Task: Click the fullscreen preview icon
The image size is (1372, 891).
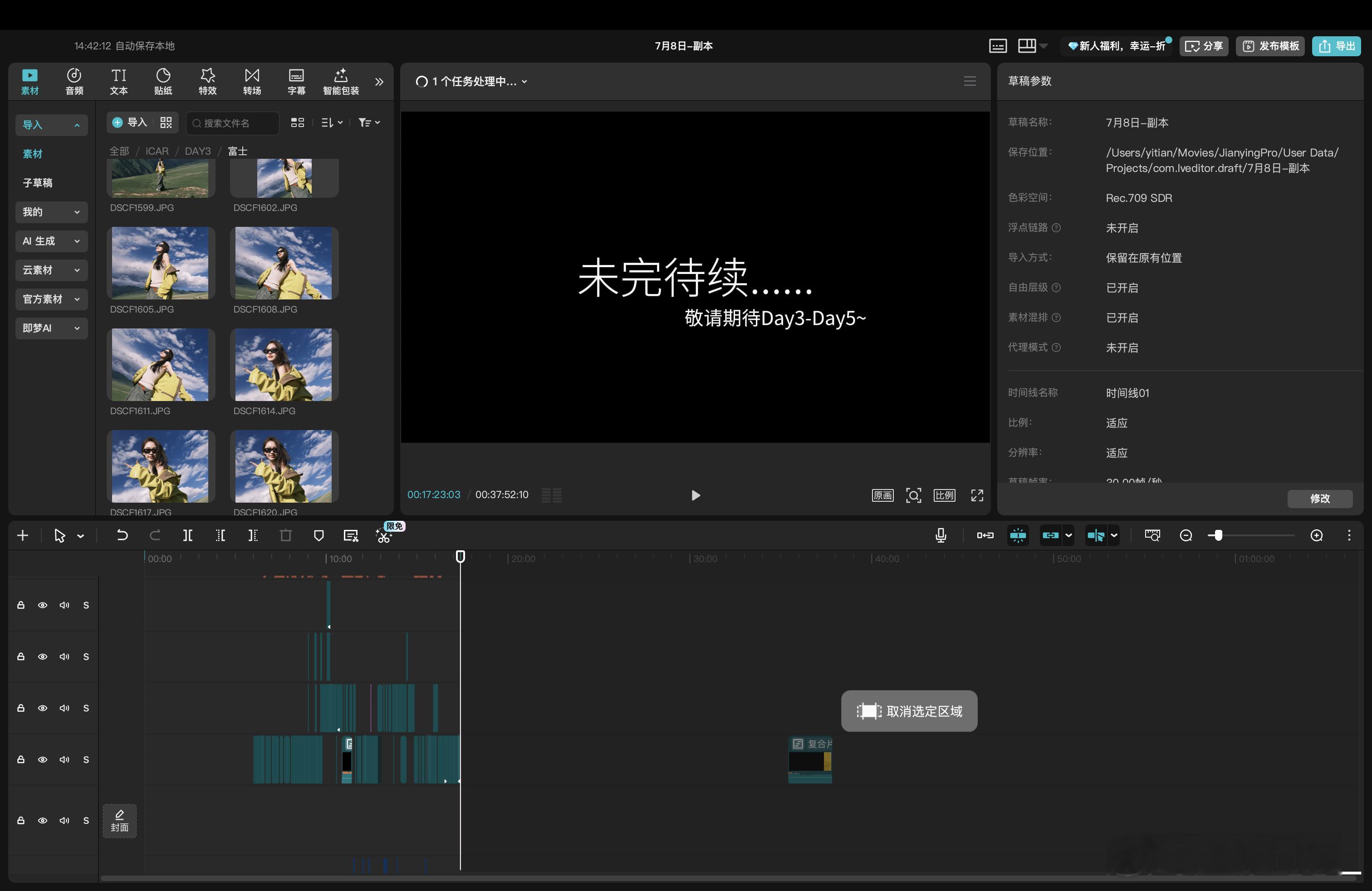Action: [x=976, y=495]
